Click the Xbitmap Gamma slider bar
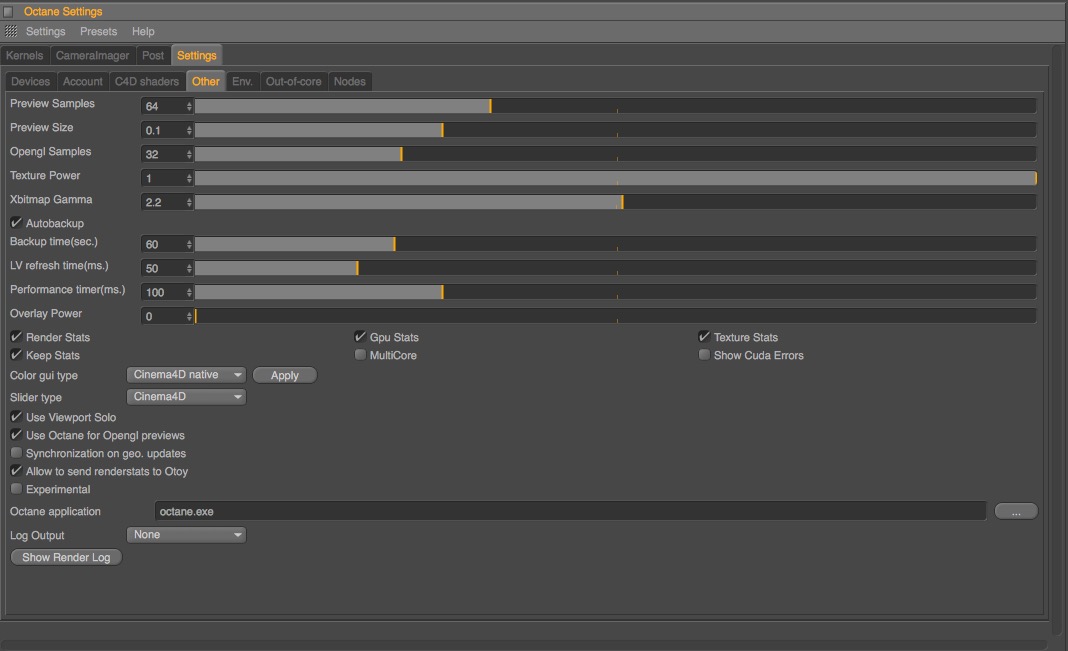The width and height of the screenshot is (1068, 651). (615, 202)
